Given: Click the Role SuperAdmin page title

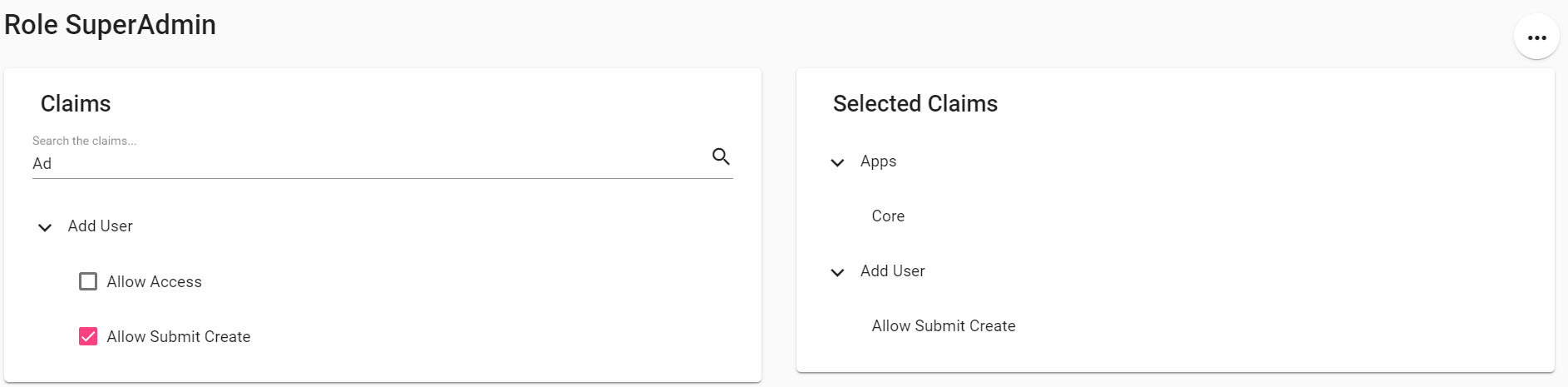Looking at the screenshot, I should pos(110,25).
